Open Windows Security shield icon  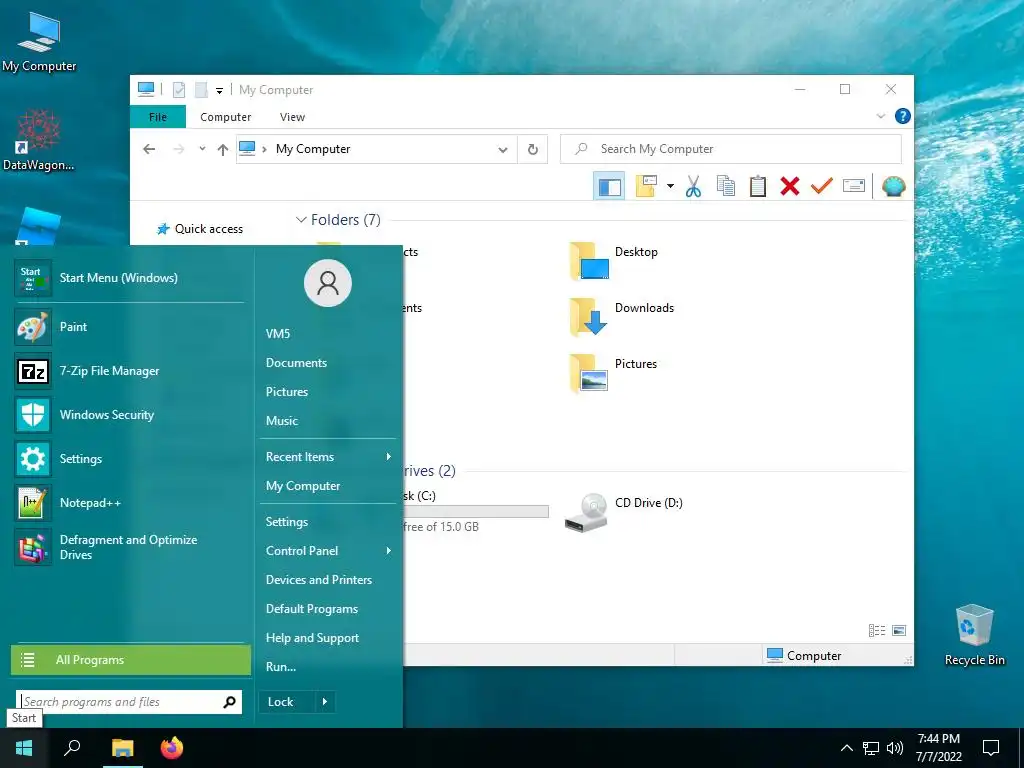[x=33, y=415]
